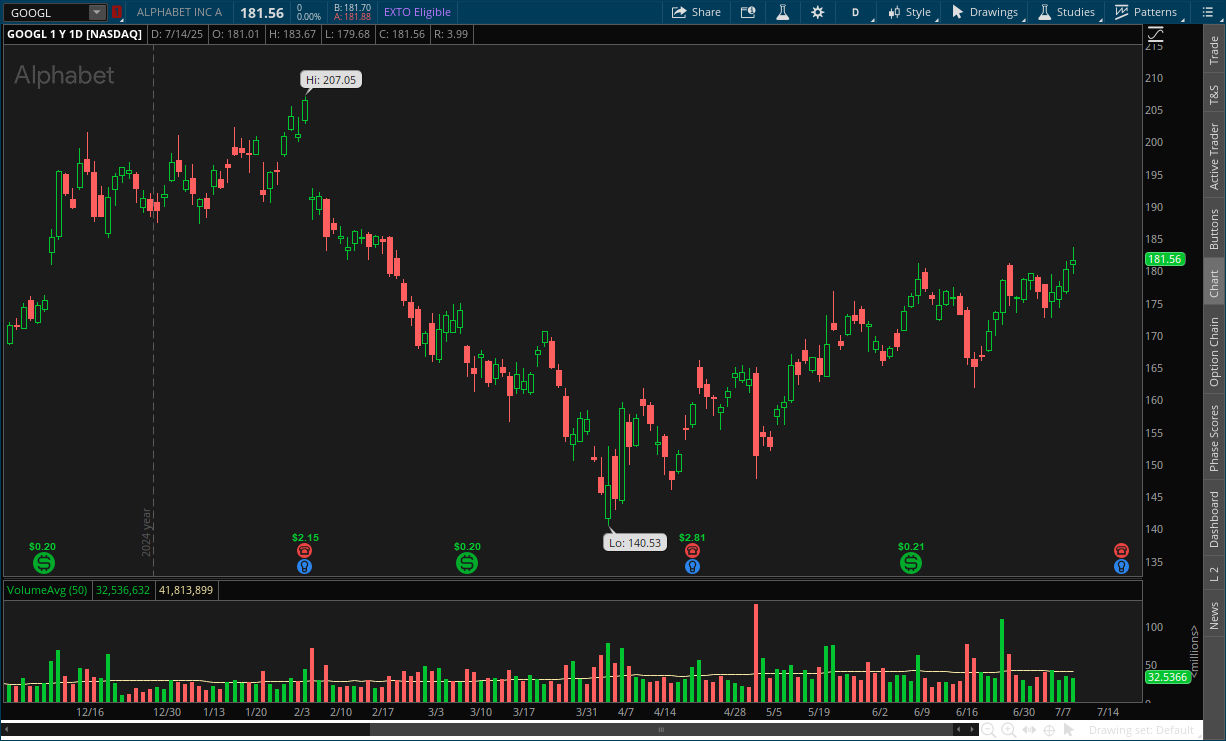Screen dimensions: 1226x741
Task: Open the L 2 side tab
Action: pos(1214,574)
